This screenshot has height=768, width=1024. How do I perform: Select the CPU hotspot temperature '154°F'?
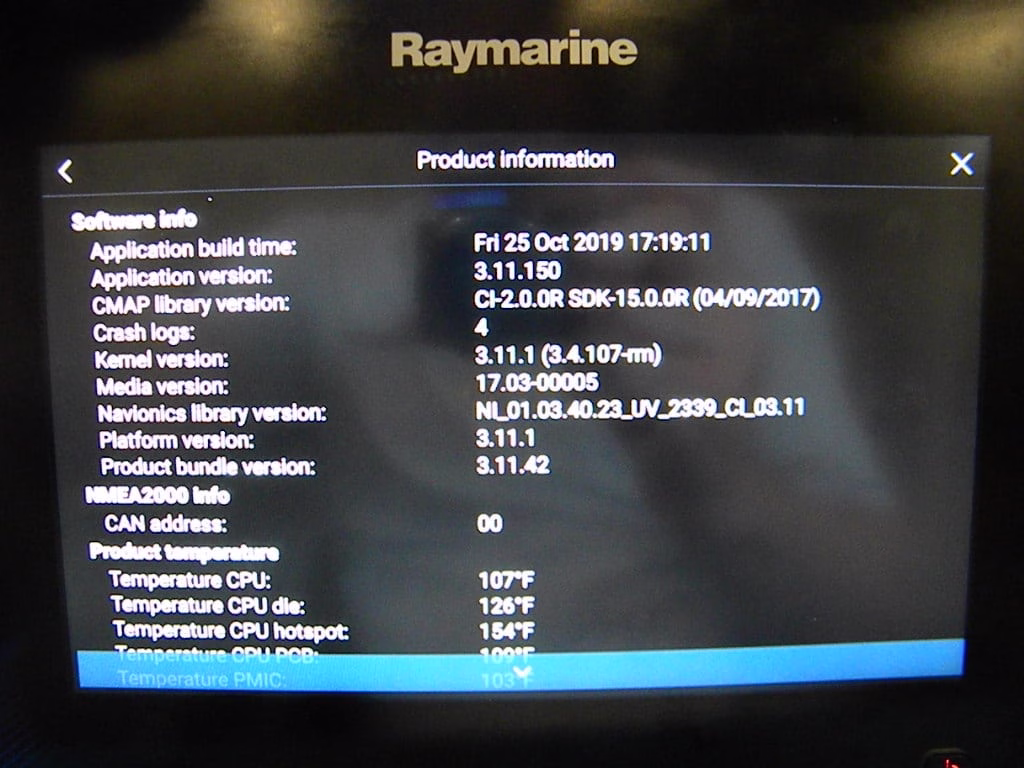[x=507, y=631]
